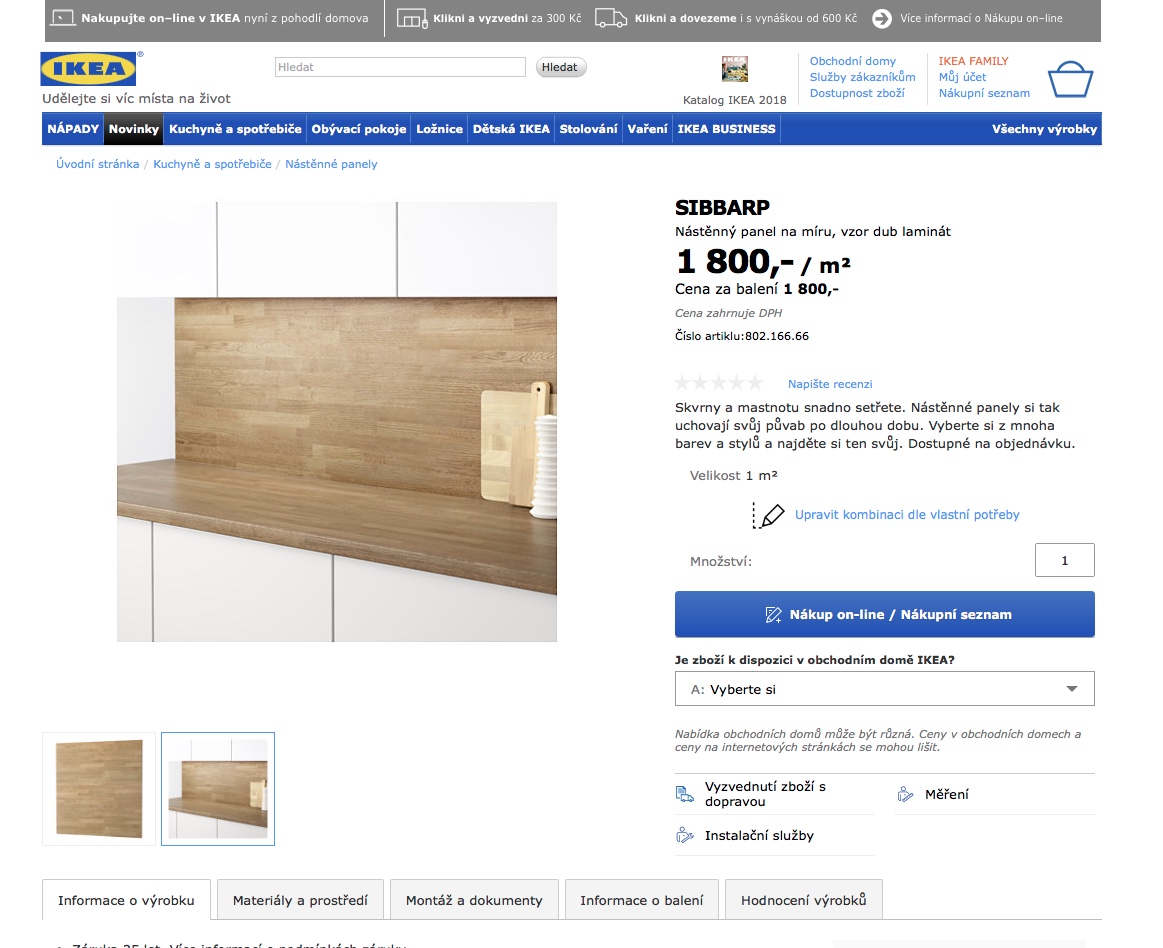Click the Hledat search button

tap(561, 68)
